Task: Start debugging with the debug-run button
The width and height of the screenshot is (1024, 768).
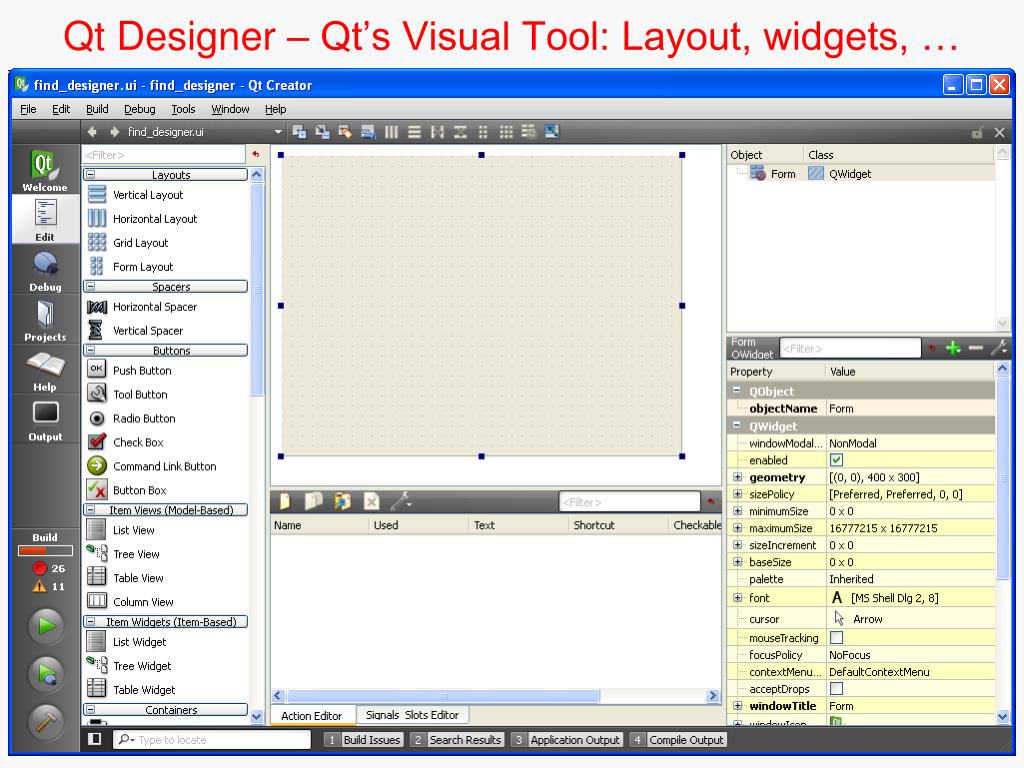Action: [x=46, y=673]
